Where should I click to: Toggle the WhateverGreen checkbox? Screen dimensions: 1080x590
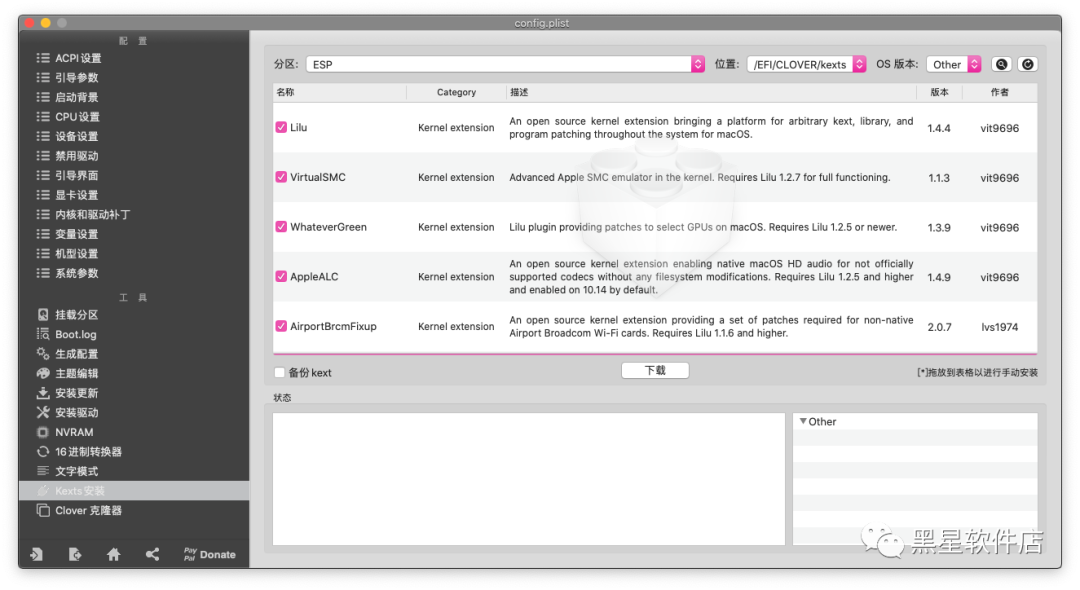click(x=281, y=226)
